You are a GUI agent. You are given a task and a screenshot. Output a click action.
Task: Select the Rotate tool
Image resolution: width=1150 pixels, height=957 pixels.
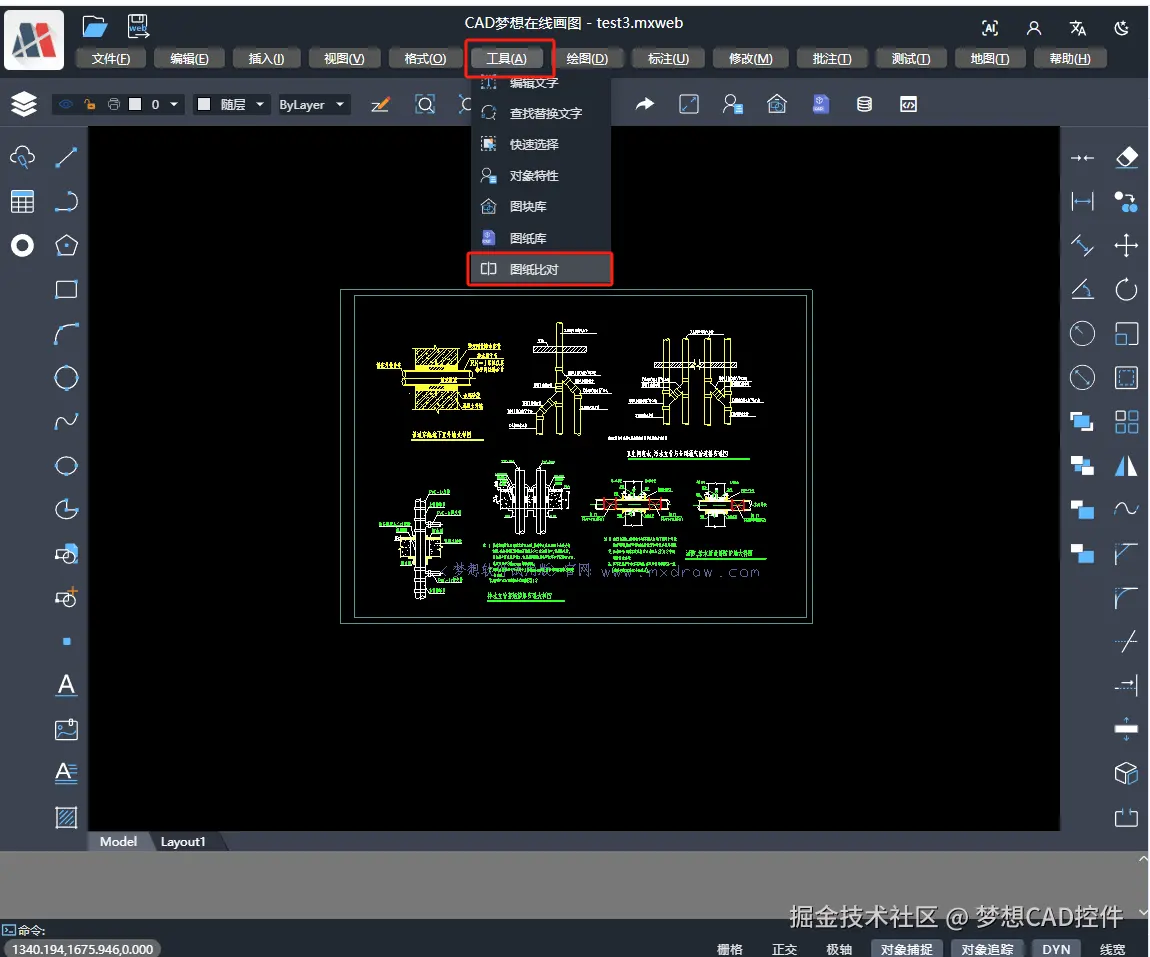point(1127,290)
